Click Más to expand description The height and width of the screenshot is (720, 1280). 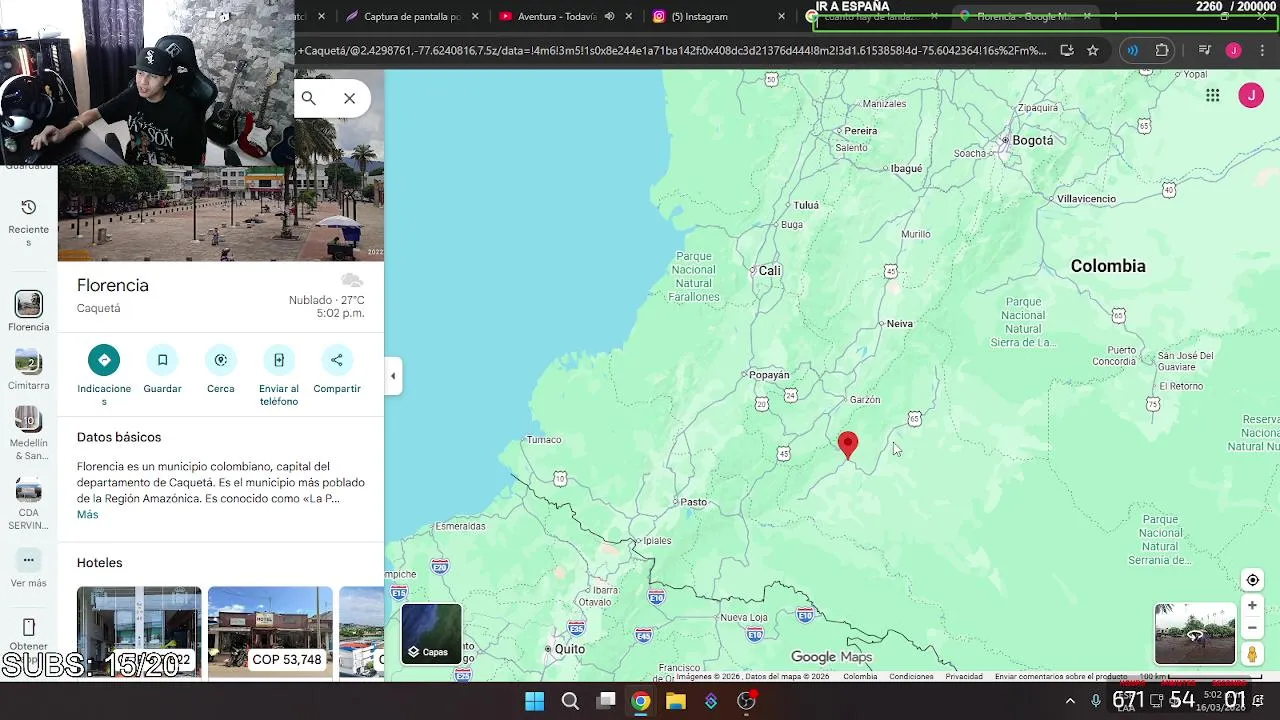[x=88, y=514]
